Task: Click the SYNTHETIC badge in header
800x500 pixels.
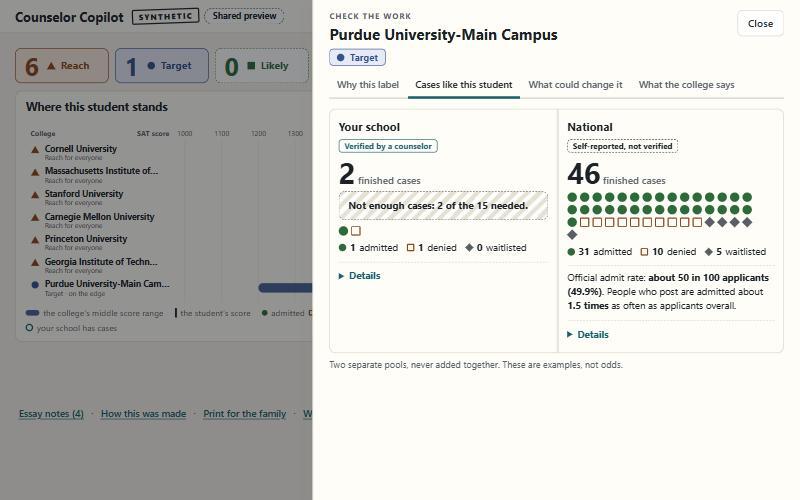Action: click(165, 16)
